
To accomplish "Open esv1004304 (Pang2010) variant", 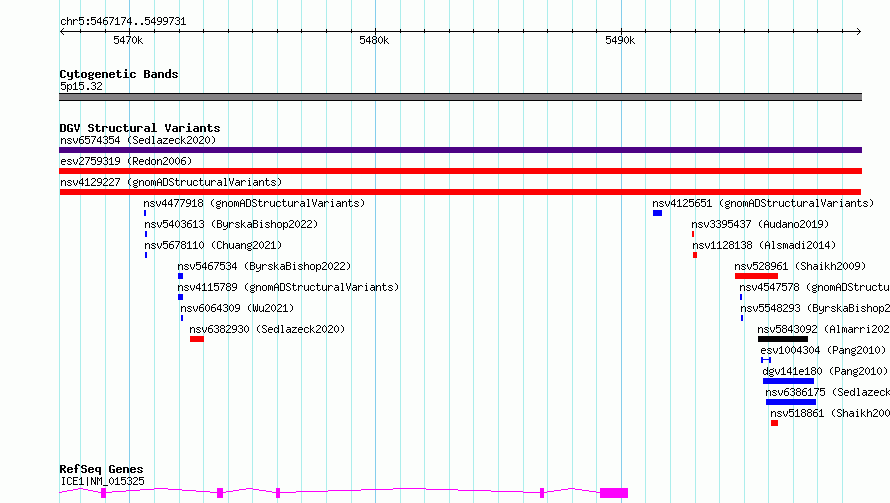I will click(823, 350).
